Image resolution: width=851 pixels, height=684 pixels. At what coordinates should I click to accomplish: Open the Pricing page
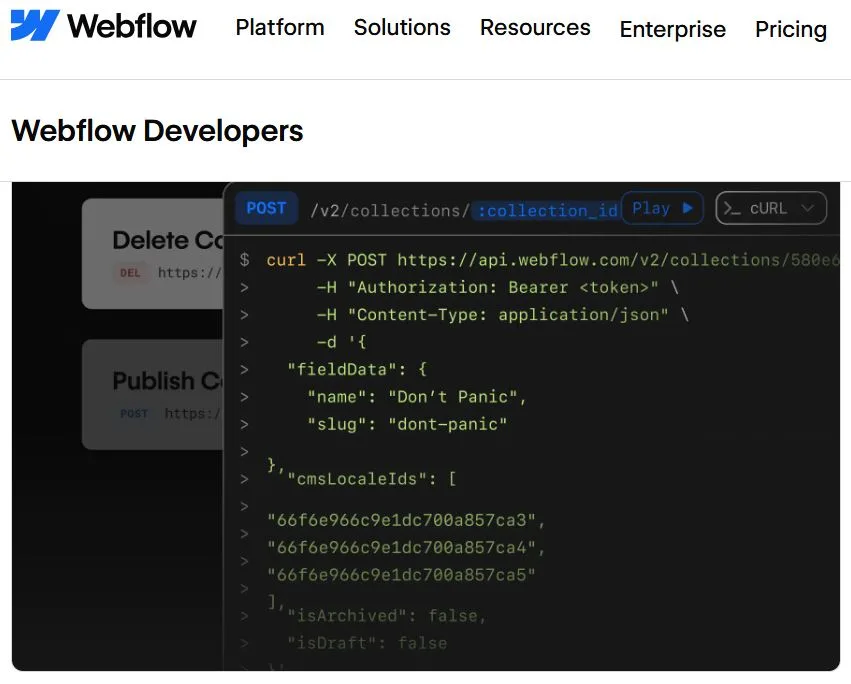[x=790, y=30]
